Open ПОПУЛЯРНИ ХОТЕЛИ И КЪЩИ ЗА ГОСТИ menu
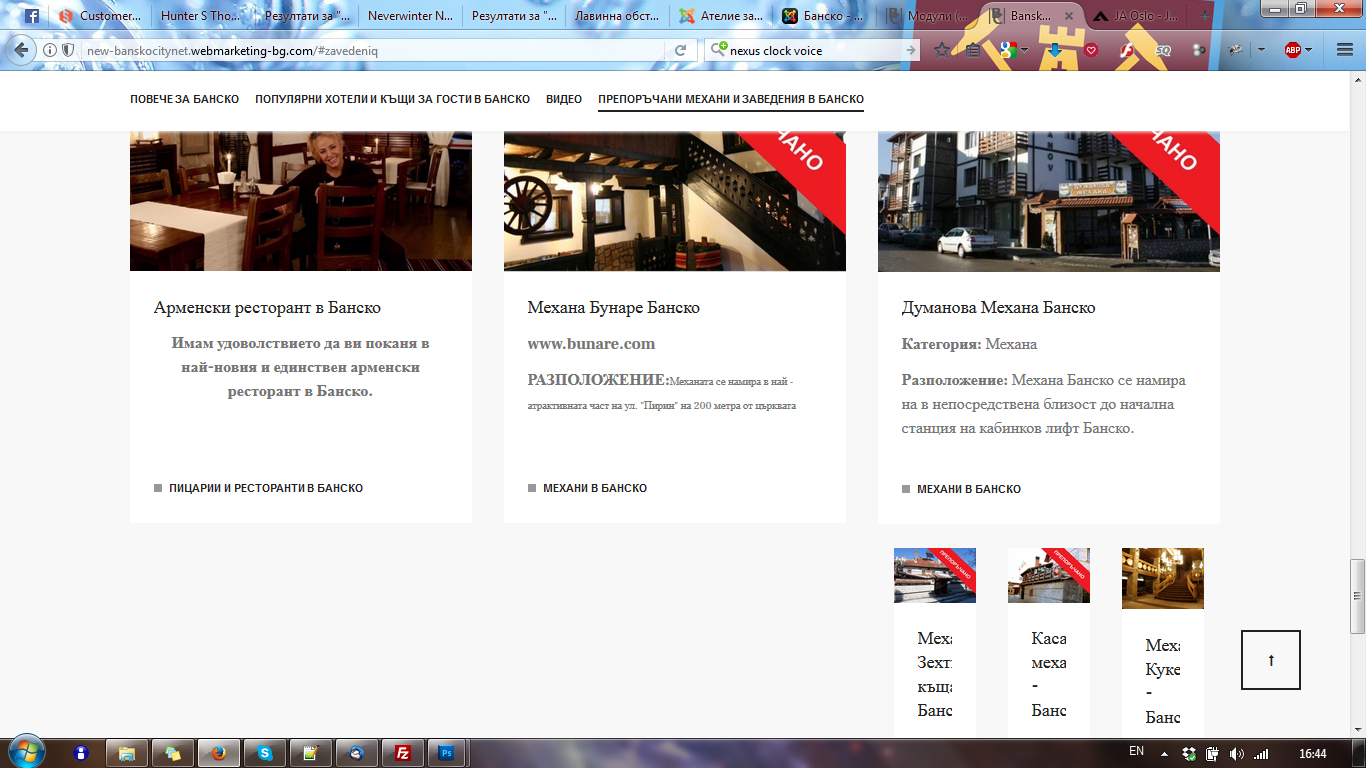Image resolution: width=1366 pixels, height=768 pixels. coord(392,99)
